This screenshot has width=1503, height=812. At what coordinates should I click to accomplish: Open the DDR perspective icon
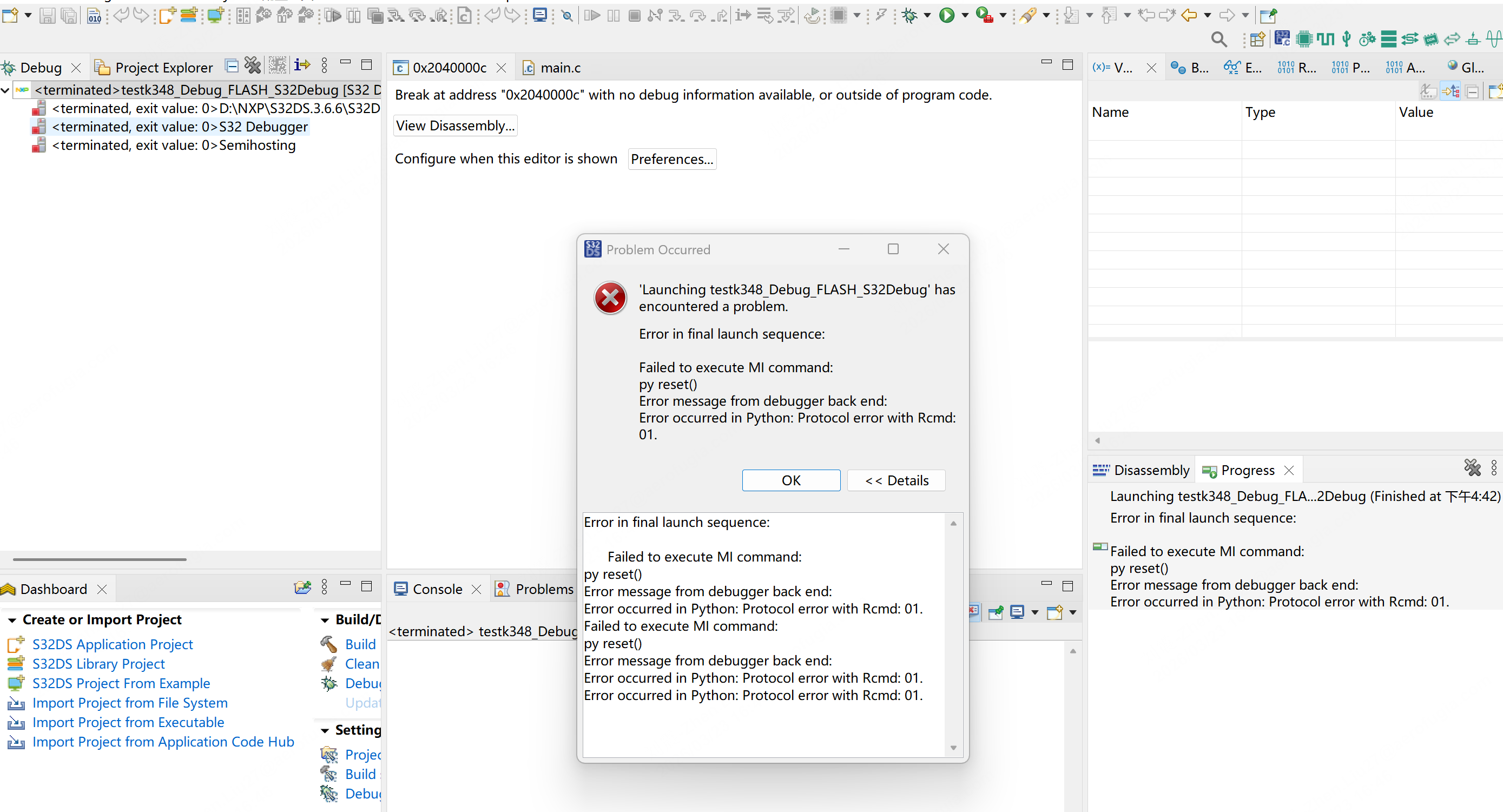(1430, 39)
